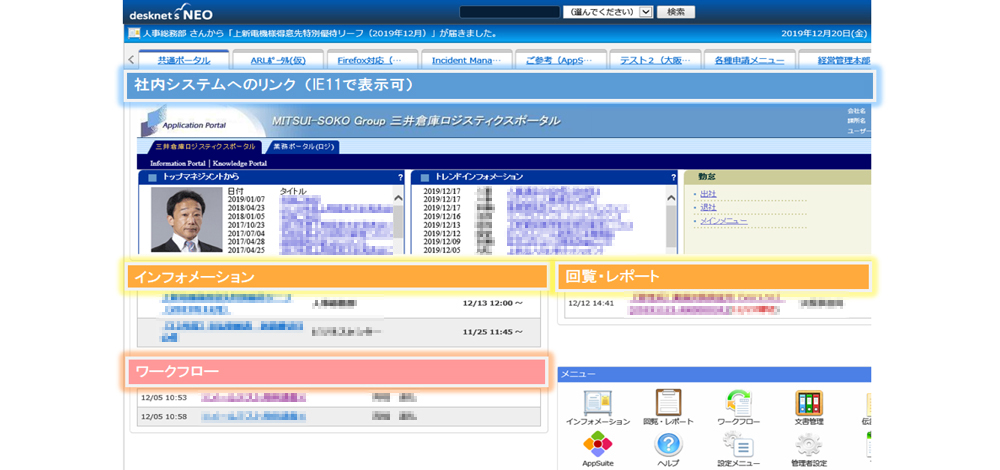Click the tab strip left scroll arrow
This screenshot has height=470, width=1000.
[x=131, y=60]
